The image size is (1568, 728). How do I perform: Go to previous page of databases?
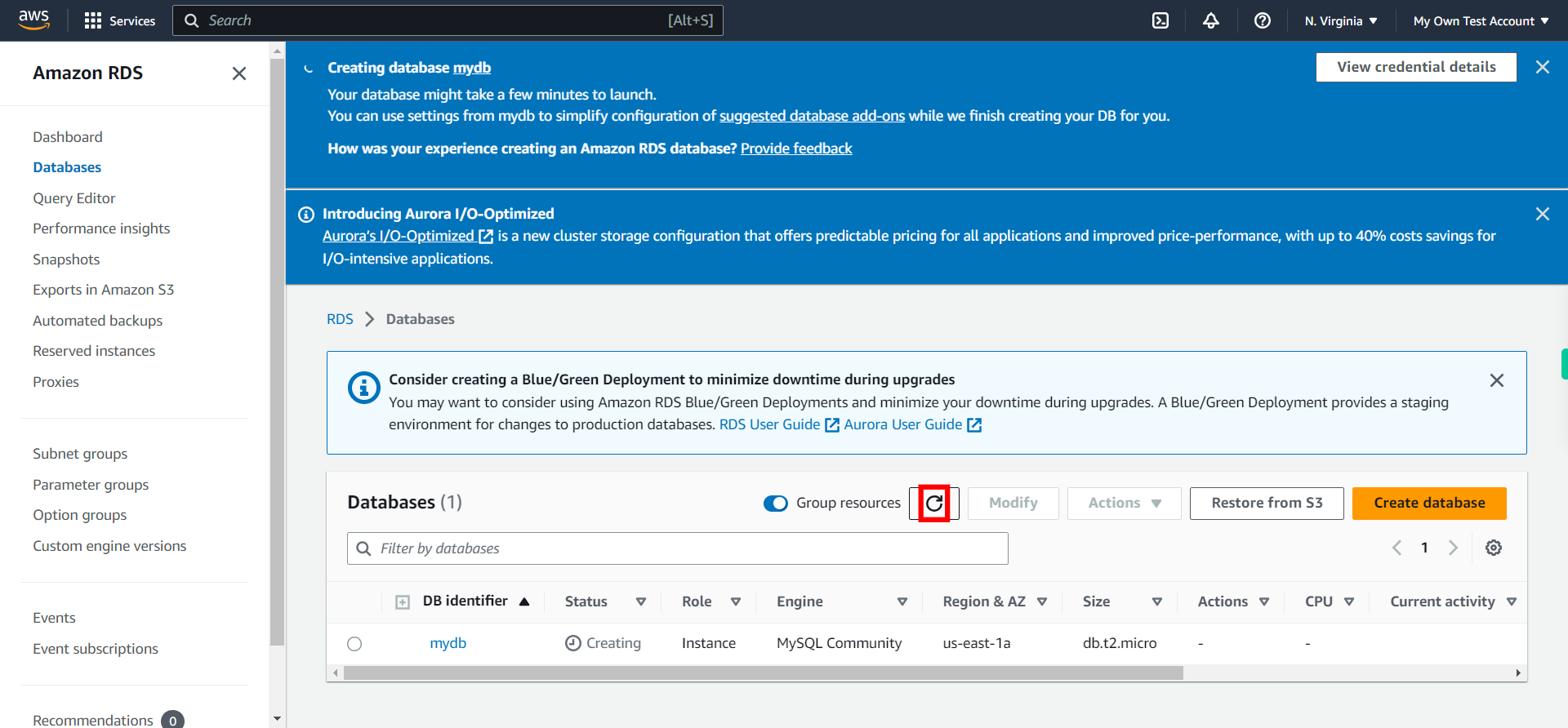1396,548
